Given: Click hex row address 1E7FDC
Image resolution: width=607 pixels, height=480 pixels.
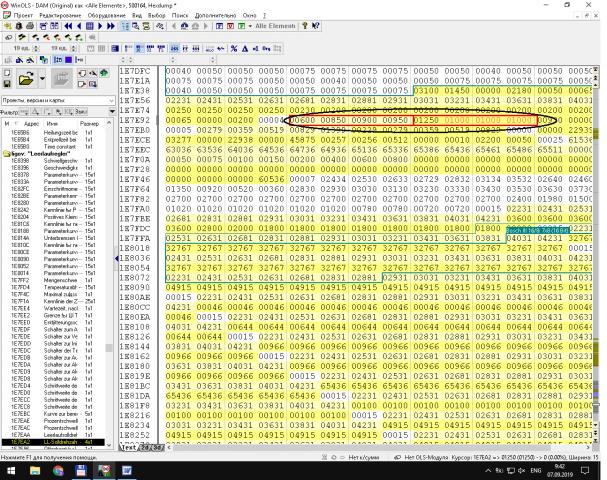Looking at the screenshot, I should 134,228.
